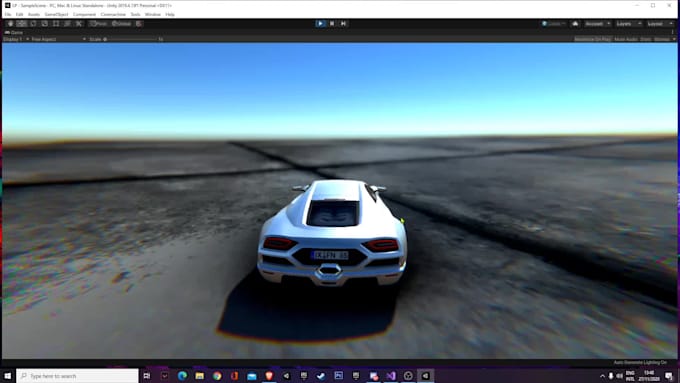Select the Hand tool in toolbar
Image resolution: width=680 pixels, height=383 pixels.
pos(10,23)
